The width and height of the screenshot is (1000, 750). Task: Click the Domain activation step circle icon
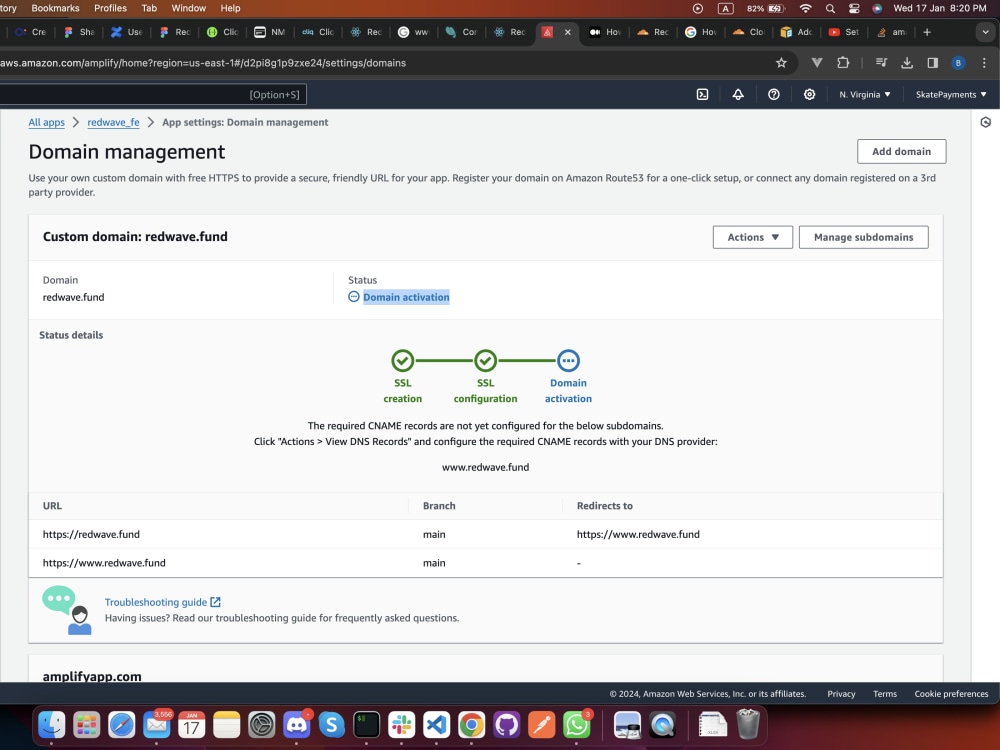pos(568,360)
